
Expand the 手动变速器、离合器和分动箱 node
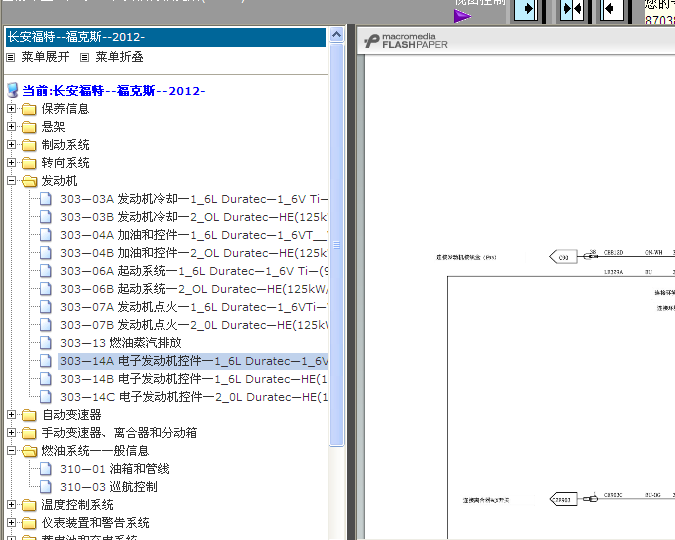12,433
